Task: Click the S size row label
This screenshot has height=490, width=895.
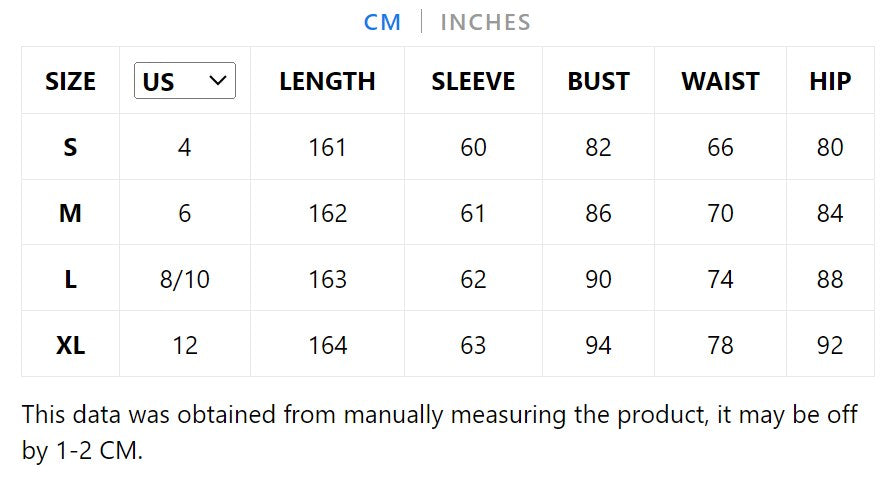Action: point(70,147)
